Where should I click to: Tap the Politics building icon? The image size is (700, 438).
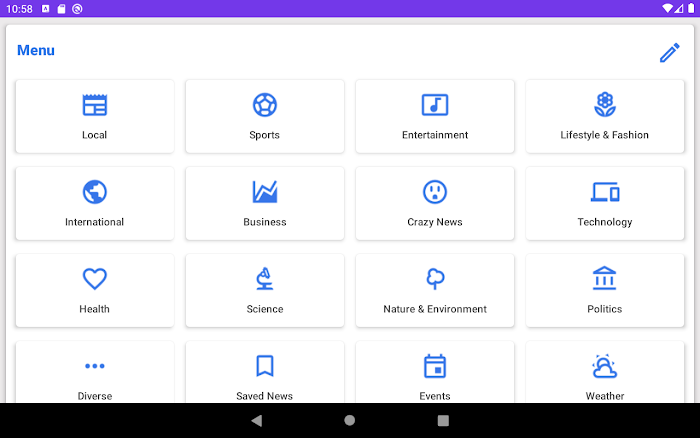click(605, 279)
